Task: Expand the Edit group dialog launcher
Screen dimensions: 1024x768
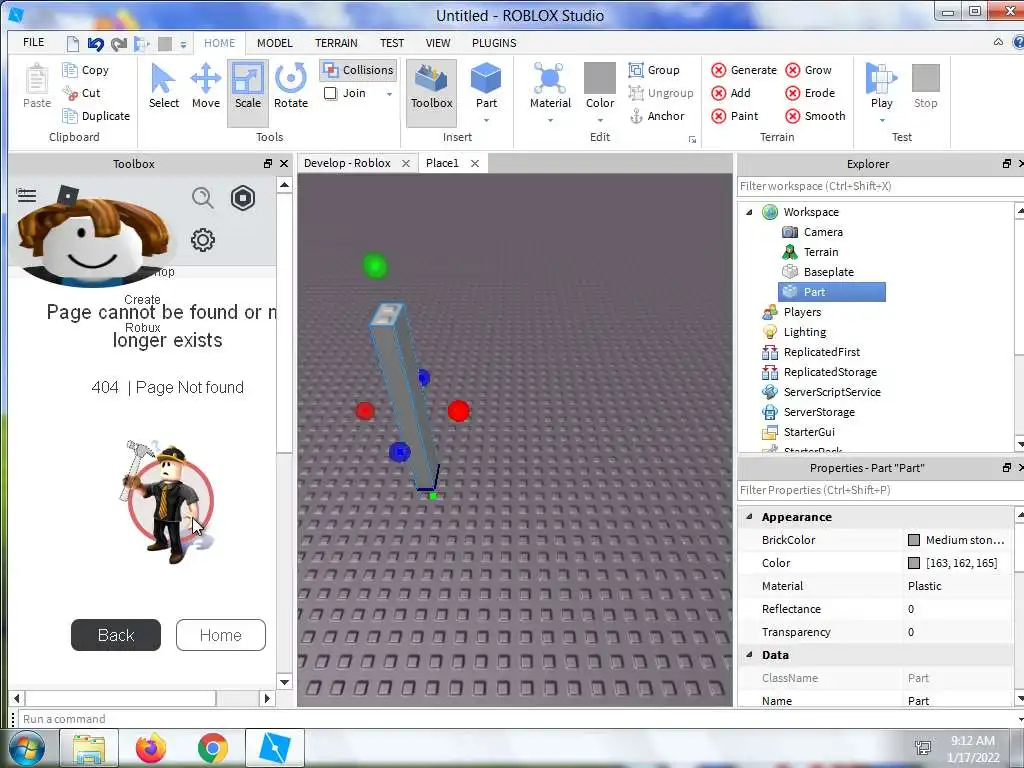Action: (x=692, y=139)
